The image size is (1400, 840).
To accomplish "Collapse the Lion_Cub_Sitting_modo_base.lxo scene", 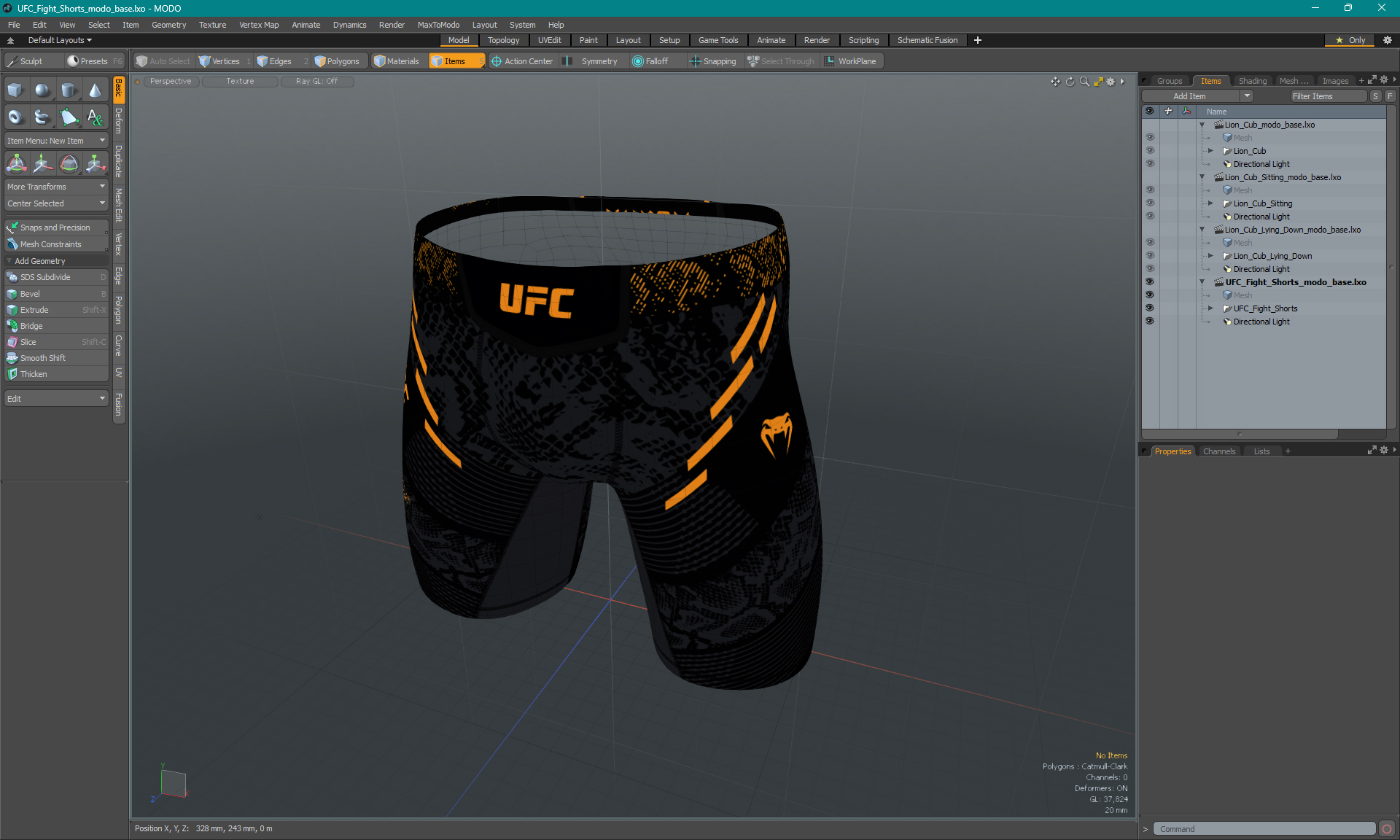I will [x=1202, y=177].
